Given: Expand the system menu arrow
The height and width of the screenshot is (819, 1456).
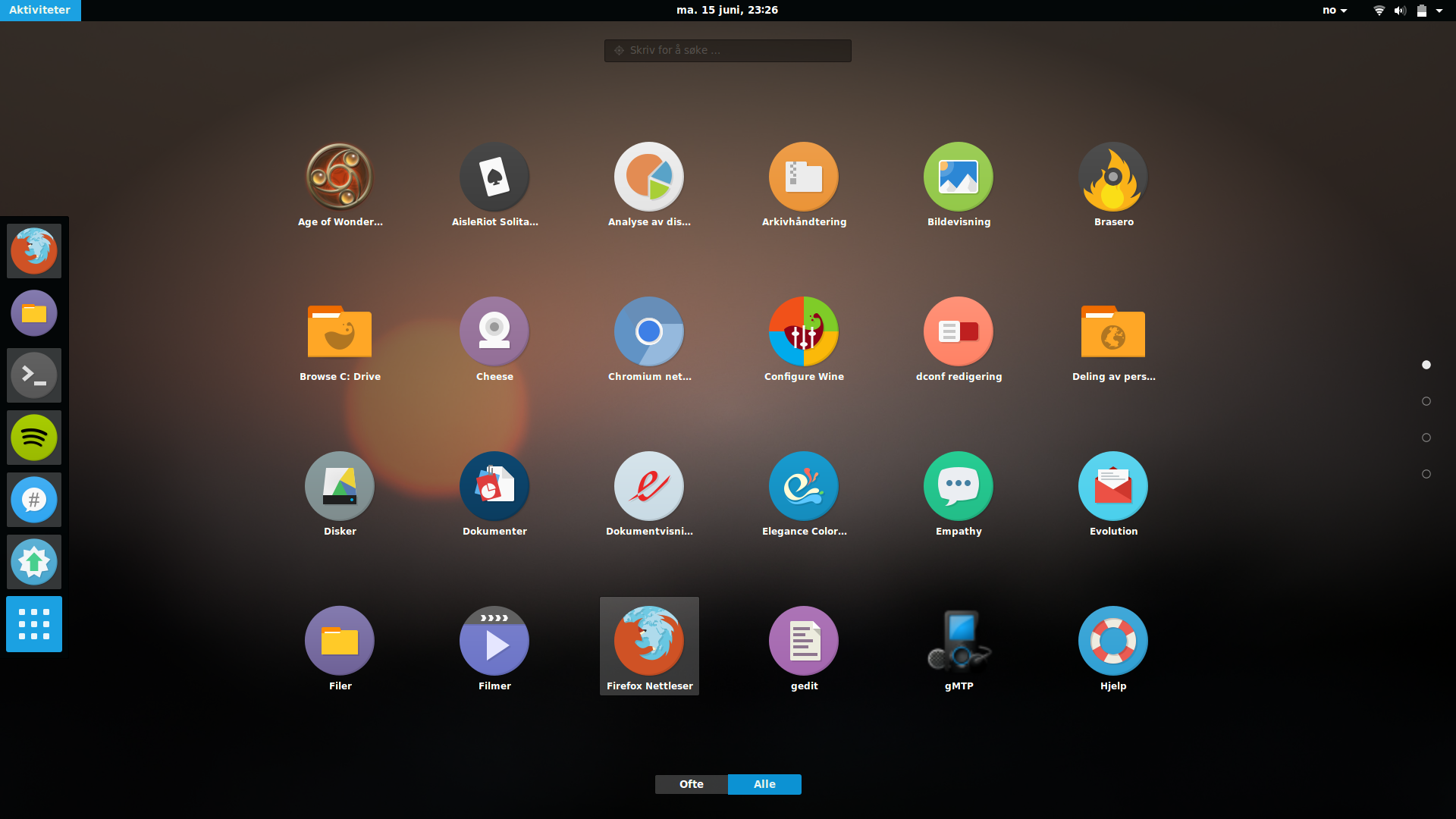Looking at the screenshot, I should [1439, 11].
